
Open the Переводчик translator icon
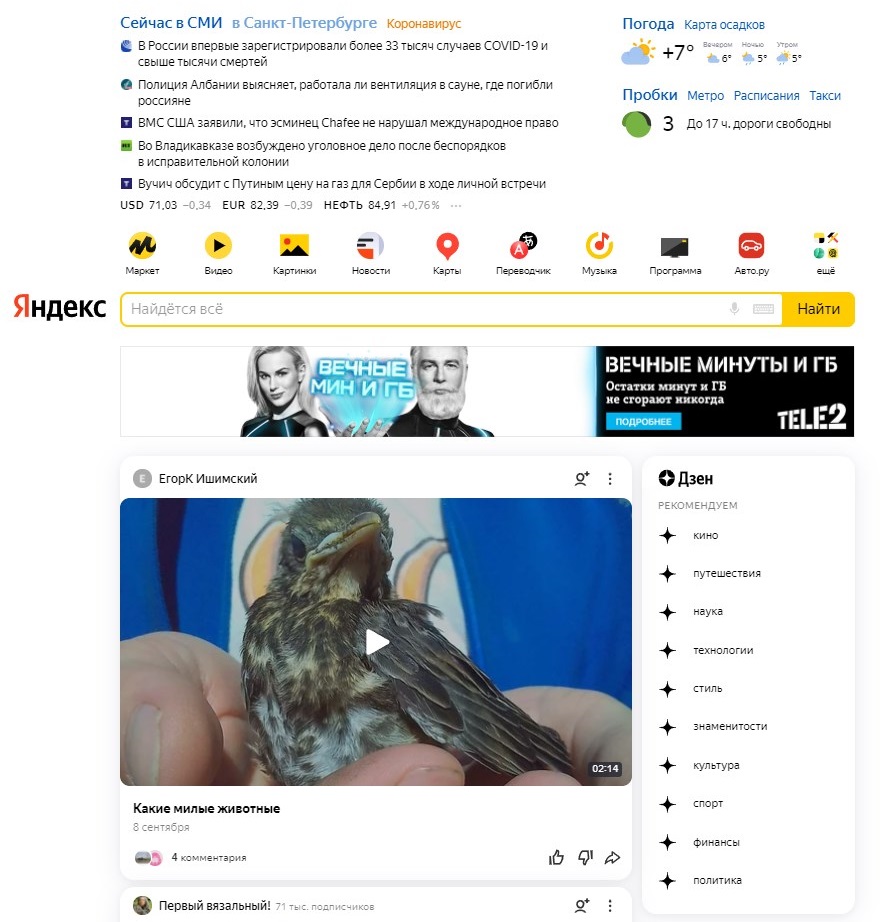(x=523, y=246)
